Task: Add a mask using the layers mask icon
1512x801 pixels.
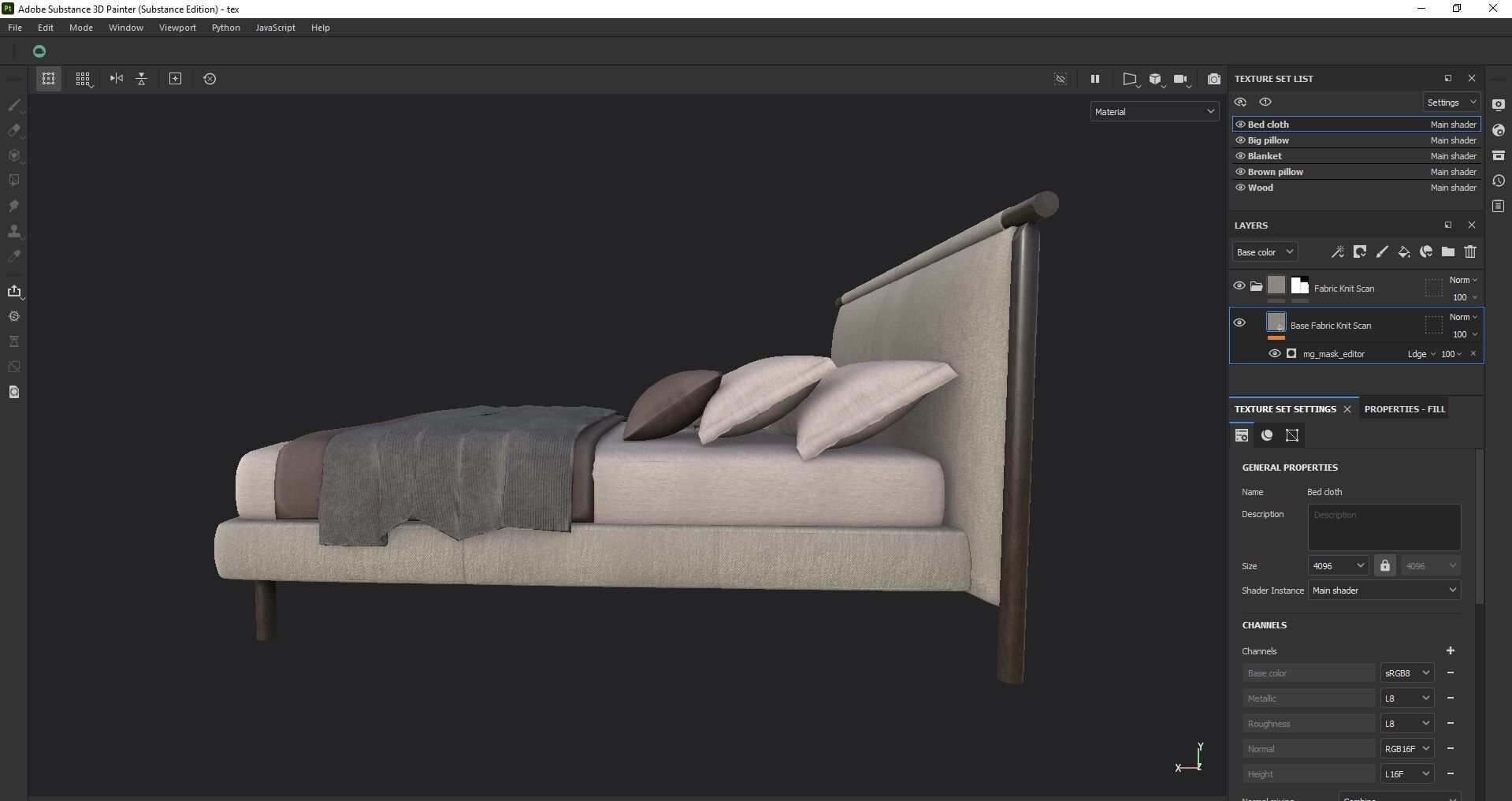Action: 1359,252
